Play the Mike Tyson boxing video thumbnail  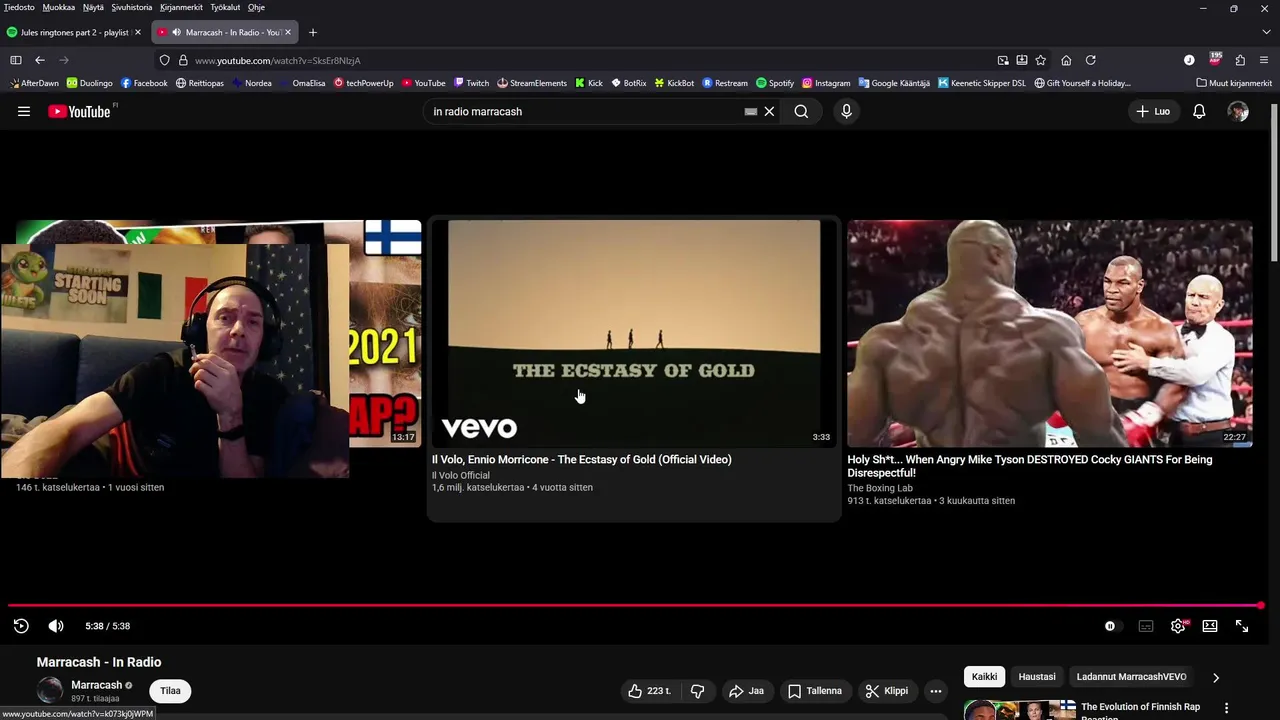[x=1050, y=333]
